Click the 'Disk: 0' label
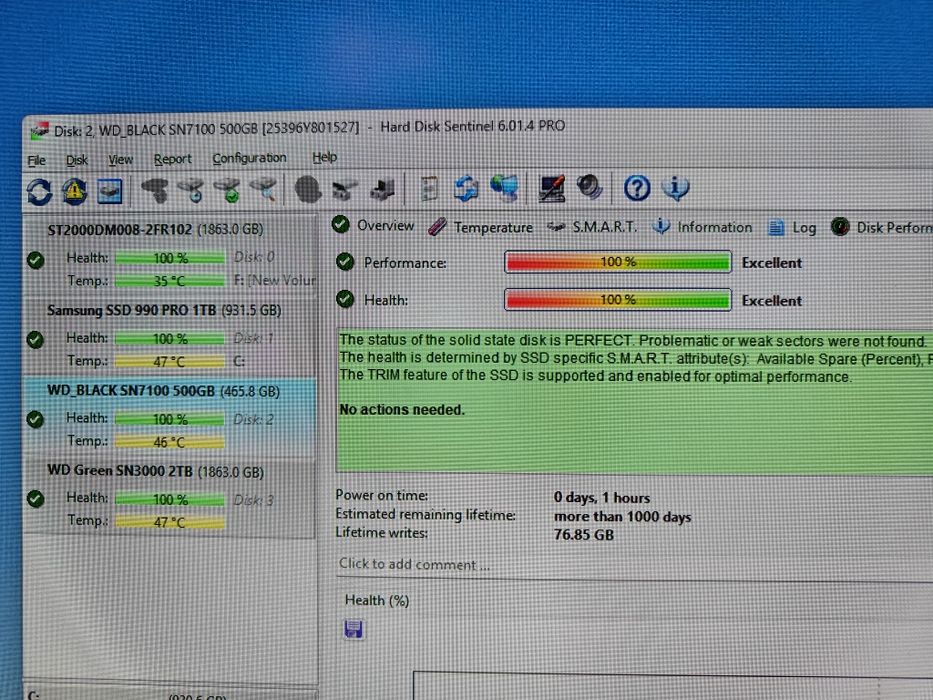Image resolution: width=933 pixels, height=700 pixels. pyautogui.click(x=254, y=257)
